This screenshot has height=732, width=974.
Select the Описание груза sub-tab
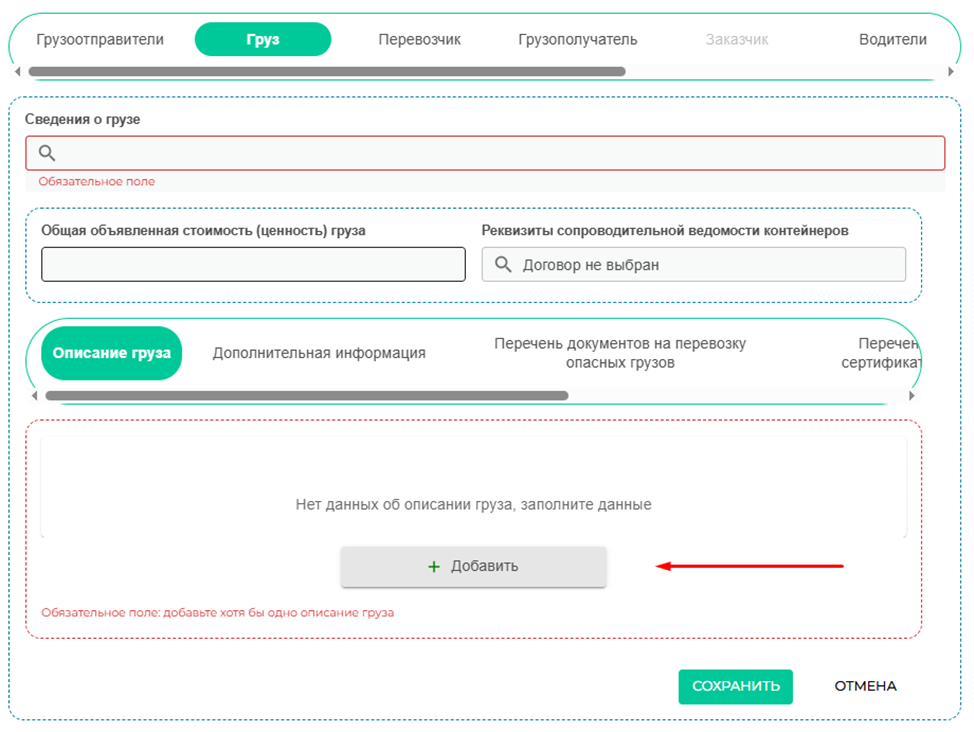coord(111,353)
